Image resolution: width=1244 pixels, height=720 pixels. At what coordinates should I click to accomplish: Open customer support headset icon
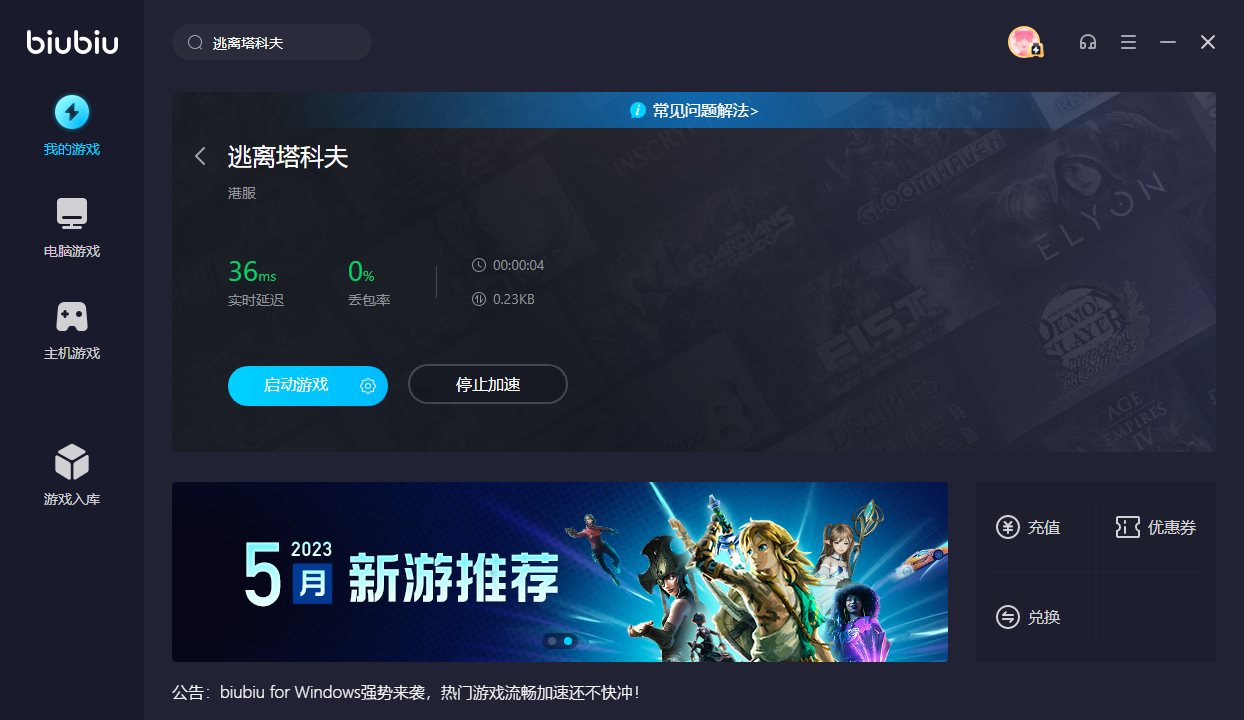click(x=1088, y=42)
